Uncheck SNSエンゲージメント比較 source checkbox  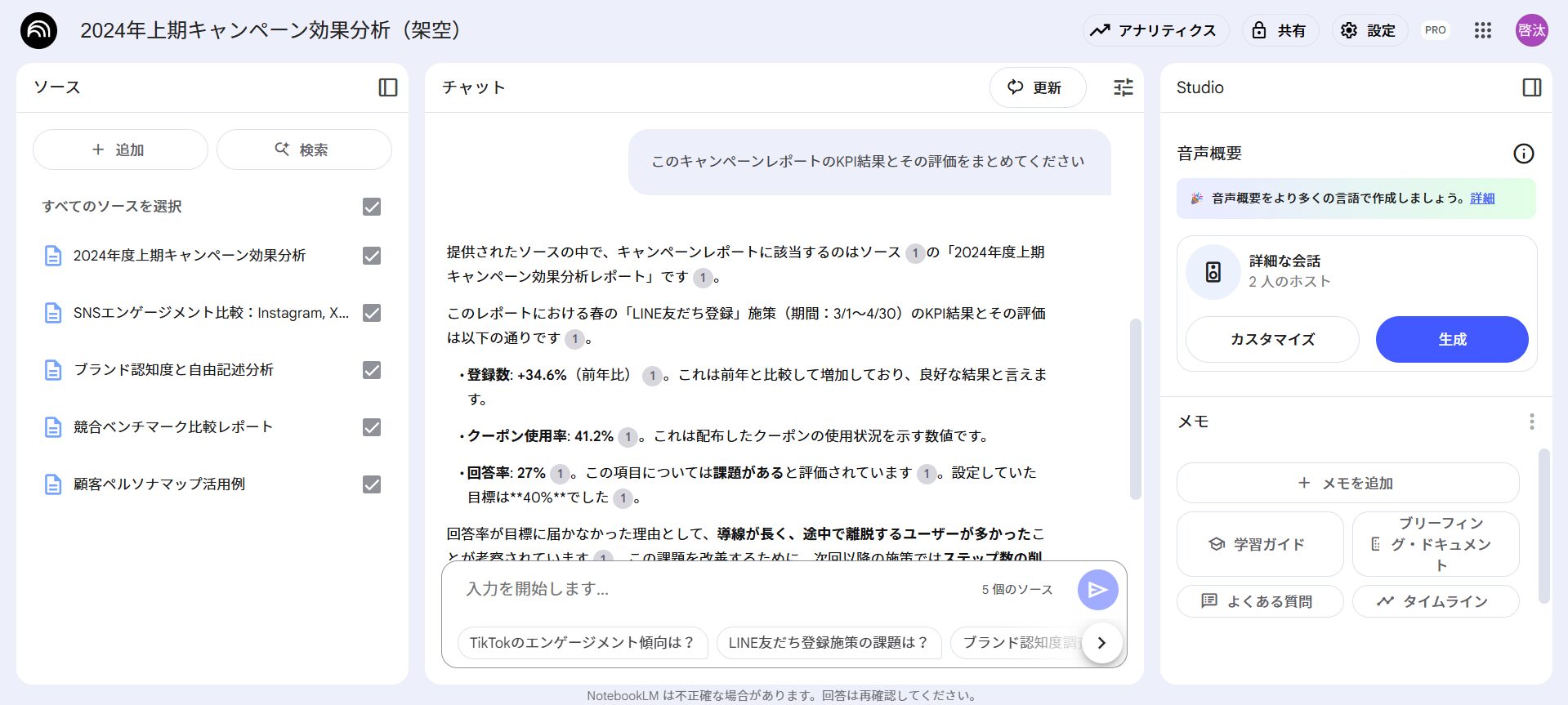pos(372,313)
